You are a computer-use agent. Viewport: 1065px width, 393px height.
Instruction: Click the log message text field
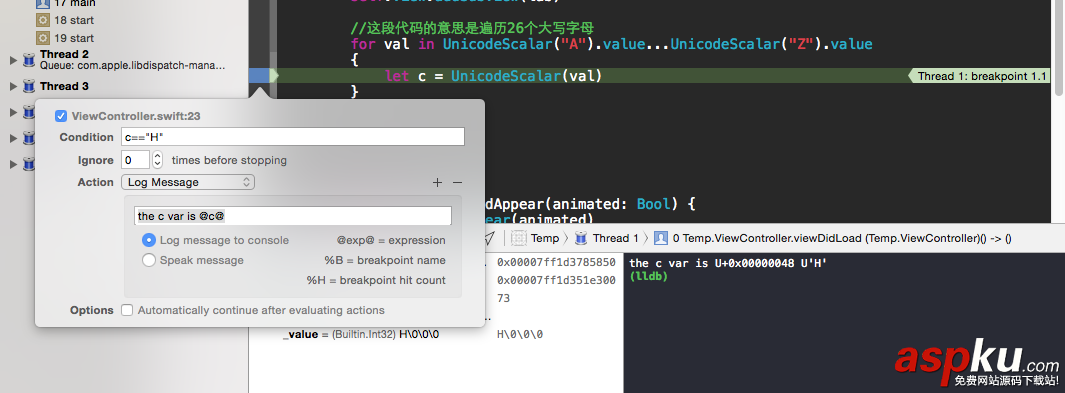pos(293,216)
